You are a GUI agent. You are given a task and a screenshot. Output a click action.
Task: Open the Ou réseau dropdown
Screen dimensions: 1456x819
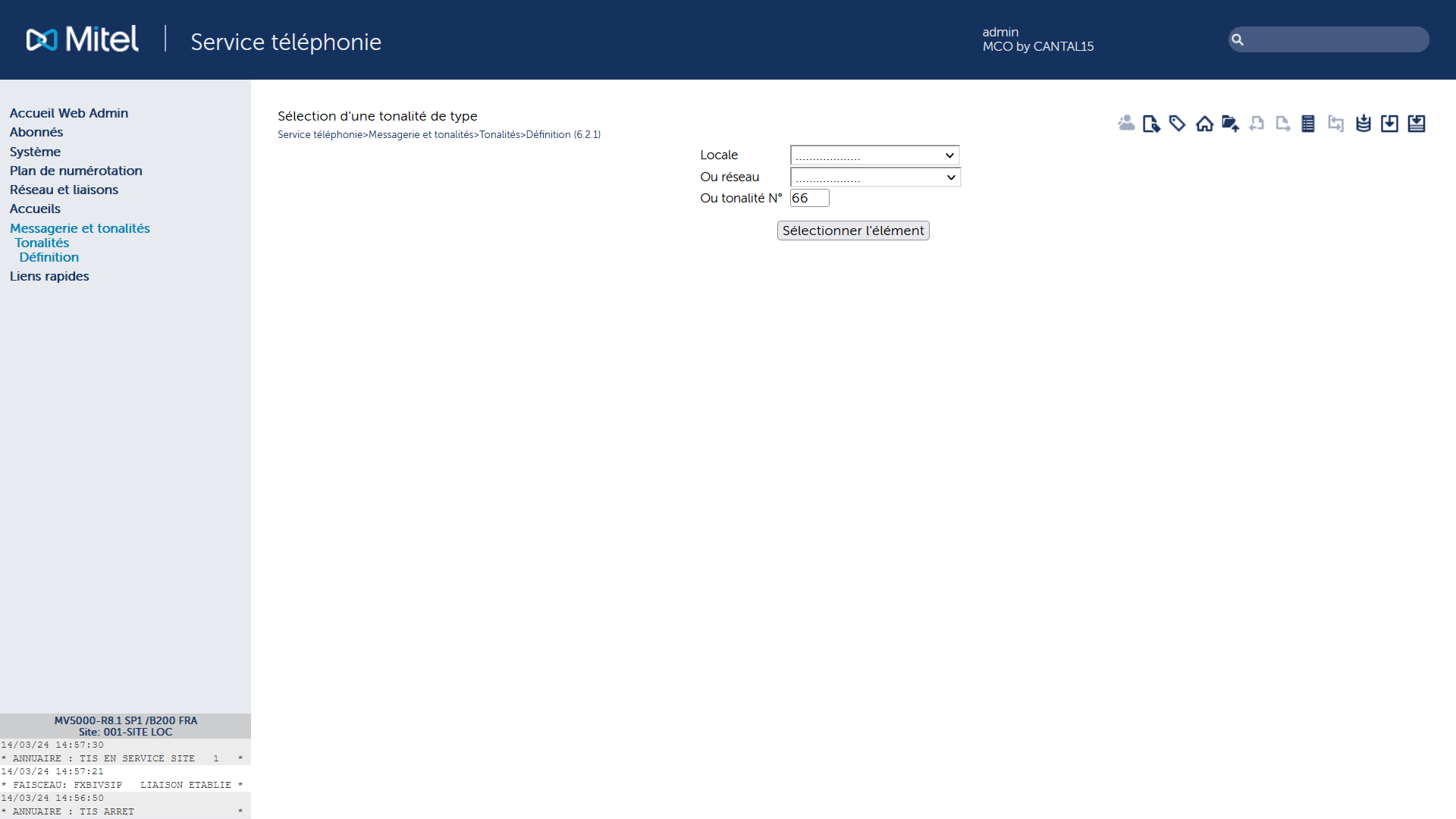click(x=875, y=177)
